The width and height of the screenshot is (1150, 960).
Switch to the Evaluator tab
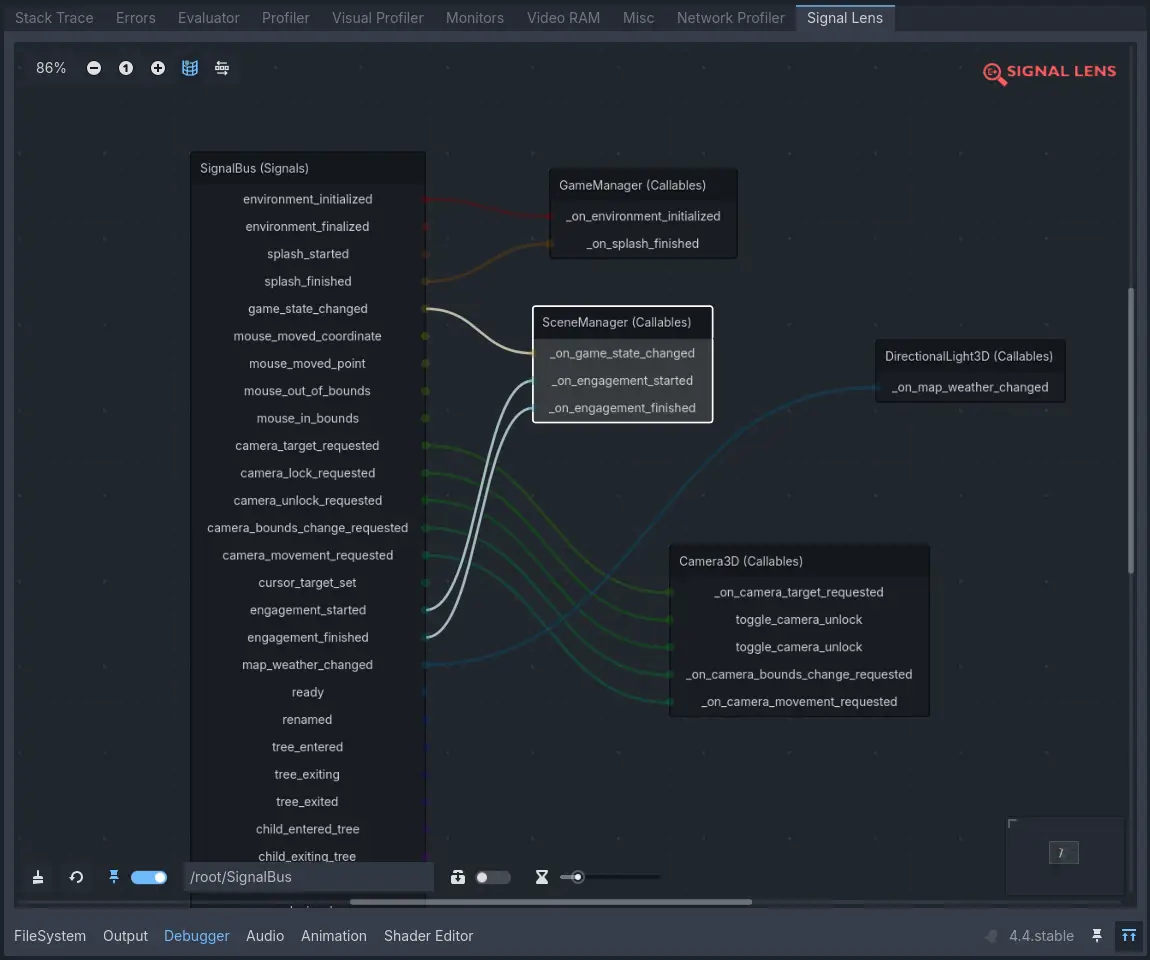tap(209, 18)
